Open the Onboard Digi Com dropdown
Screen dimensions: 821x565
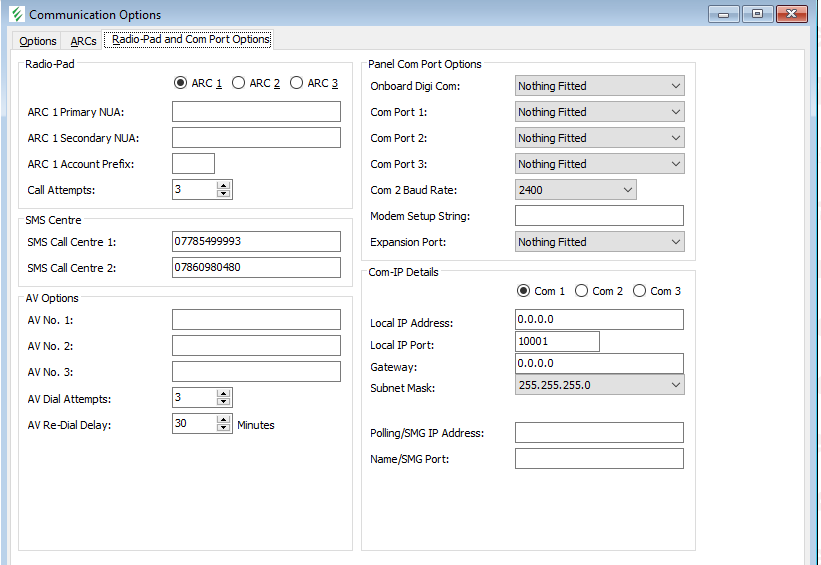(x=599, y=86)
